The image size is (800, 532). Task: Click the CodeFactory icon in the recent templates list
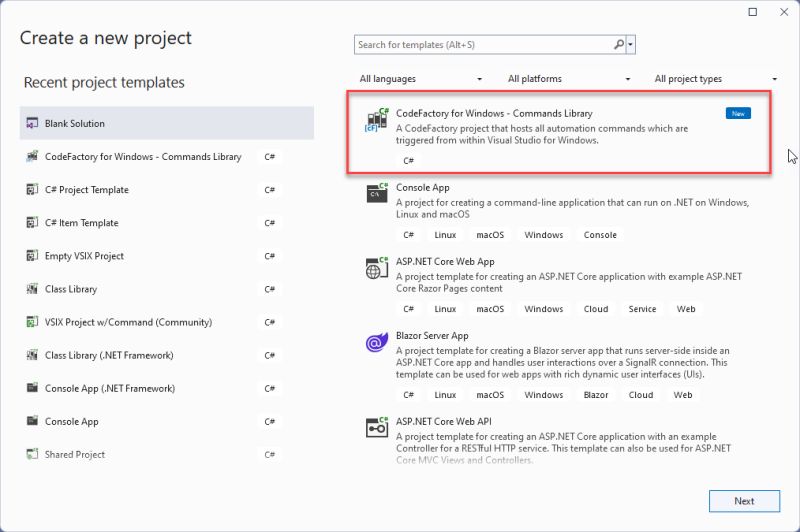click(32, 157)
